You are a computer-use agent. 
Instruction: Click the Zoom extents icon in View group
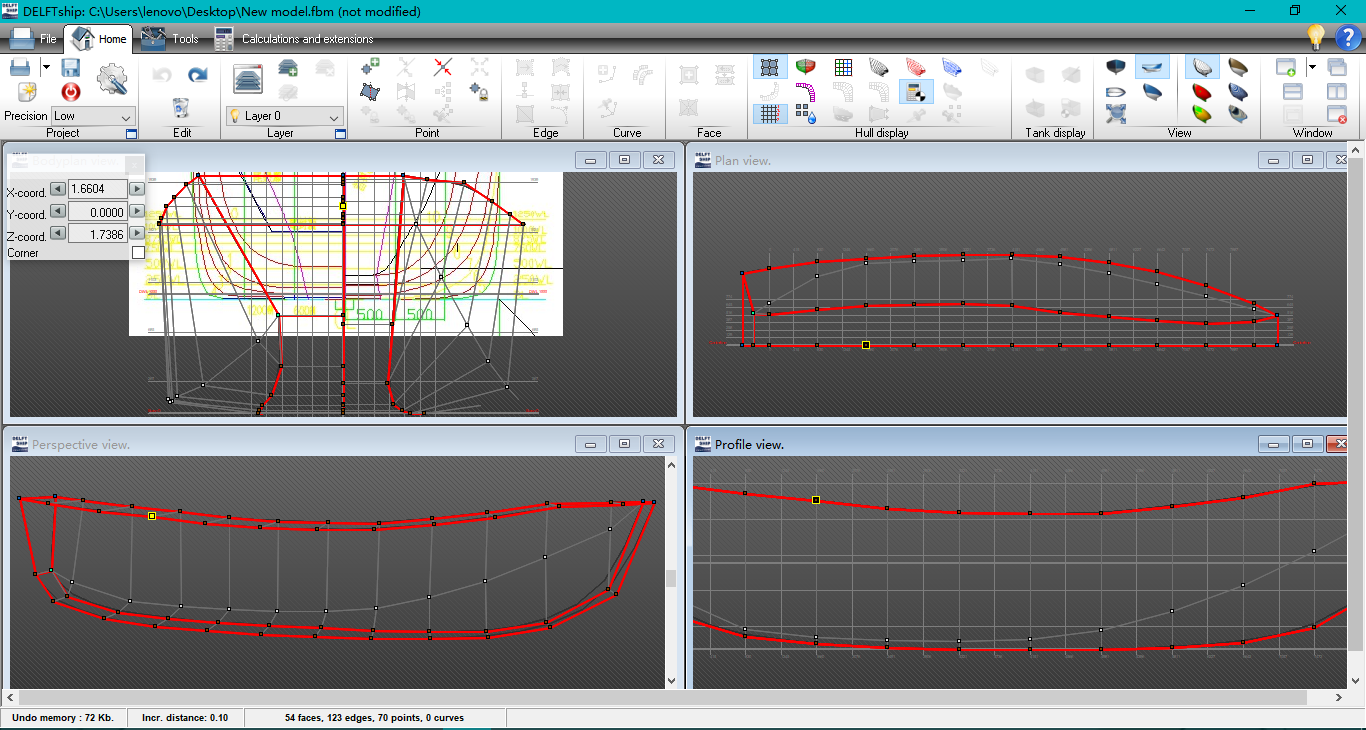click(1117, 113)
